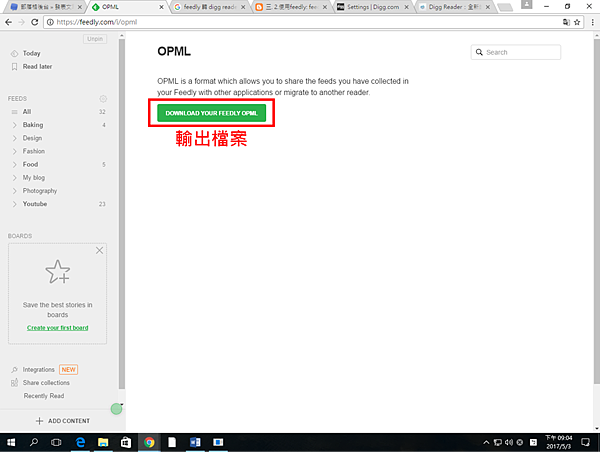Click the volume tray icon
This screenshot has width=600, height=458.
pyautogui.click(x=509, y=443)
